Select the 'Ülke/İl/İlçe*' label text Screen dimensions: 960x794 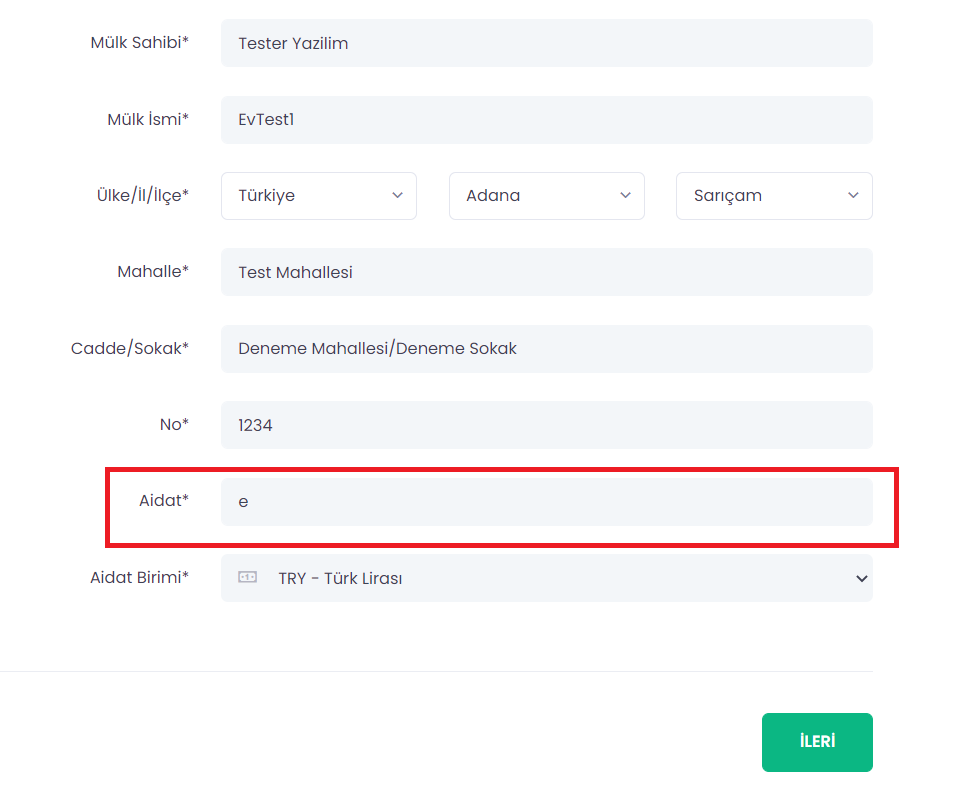click(x=135, y=195)
